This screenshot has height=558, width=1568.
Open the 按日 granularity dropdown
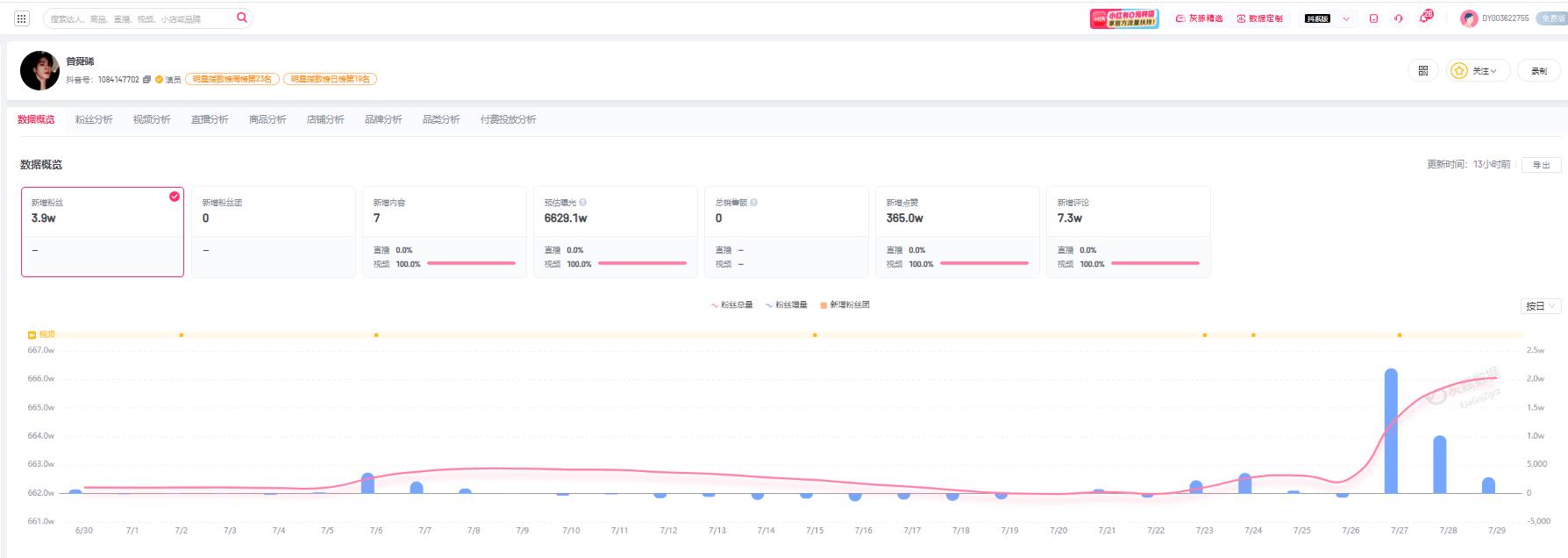coord(1541,306)
